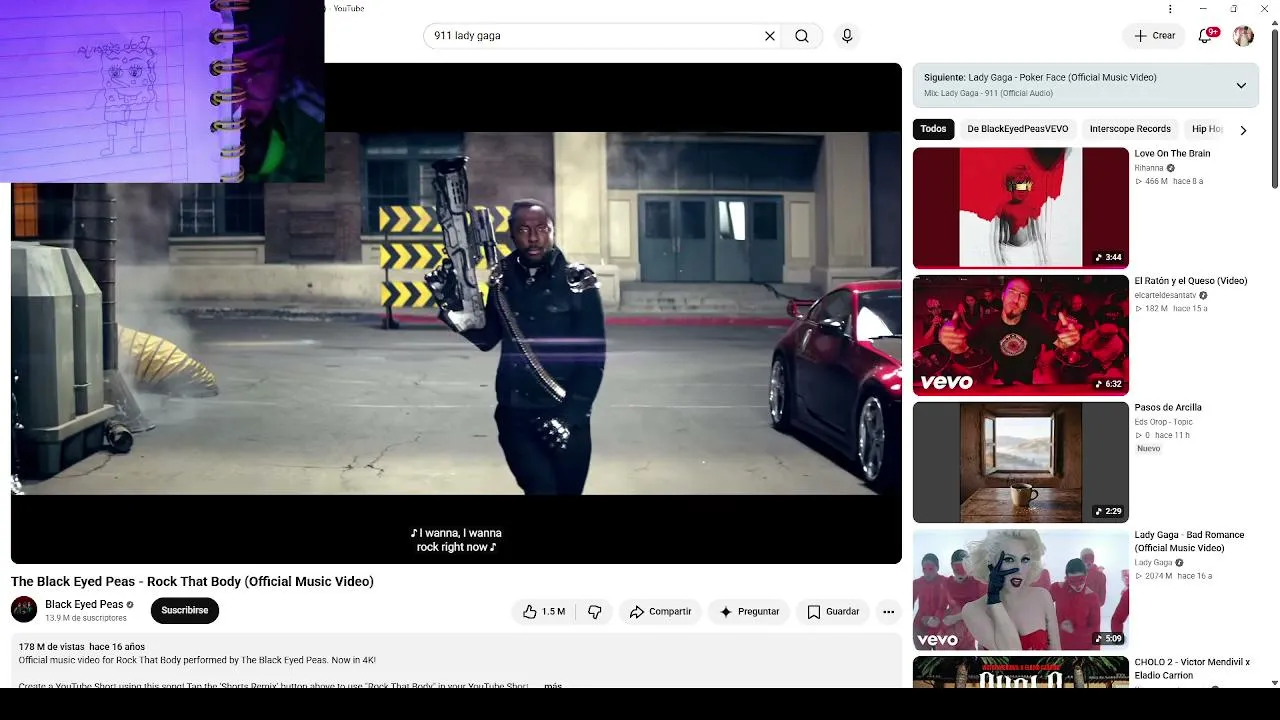The image size is (1280, 720).
Task: Click the "178 M de vistas" text
Action: tap(51, 647)
